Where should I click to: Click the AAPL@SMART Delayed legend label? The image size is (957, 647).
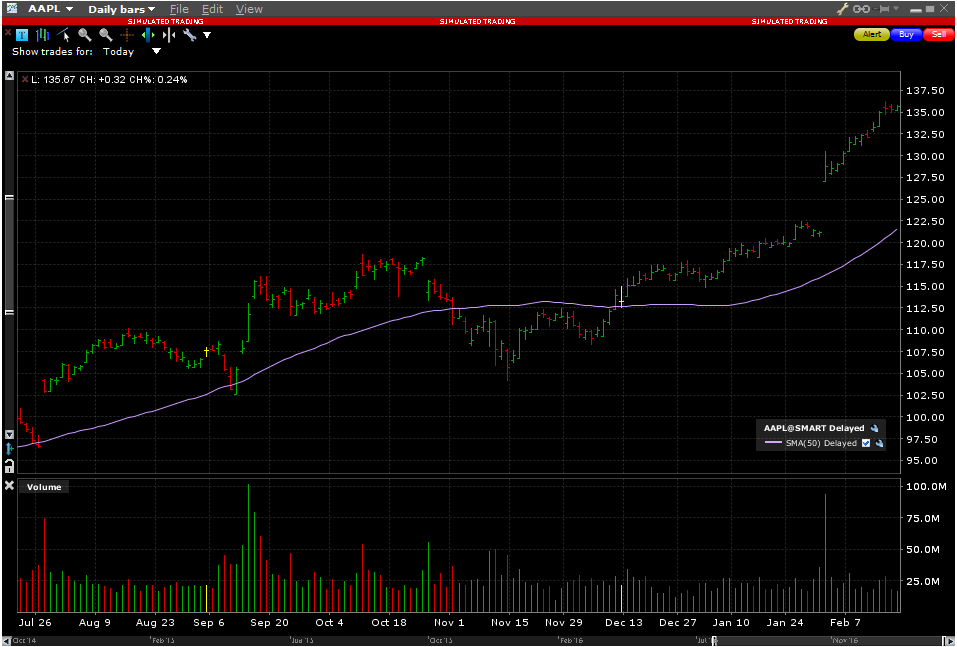(814, 428)
